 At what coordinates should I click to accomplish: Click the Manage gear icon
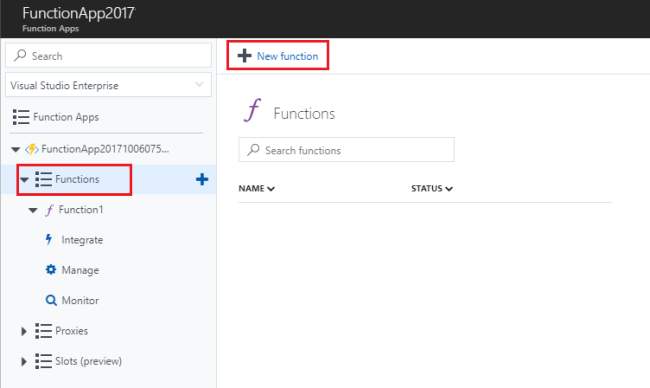point(51,270)
